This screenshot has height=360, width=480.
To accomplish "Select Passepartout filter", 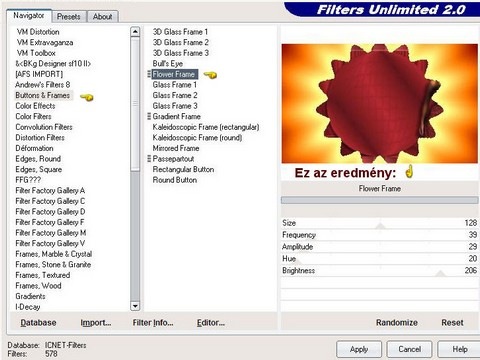I will click(x=173, y=159).
